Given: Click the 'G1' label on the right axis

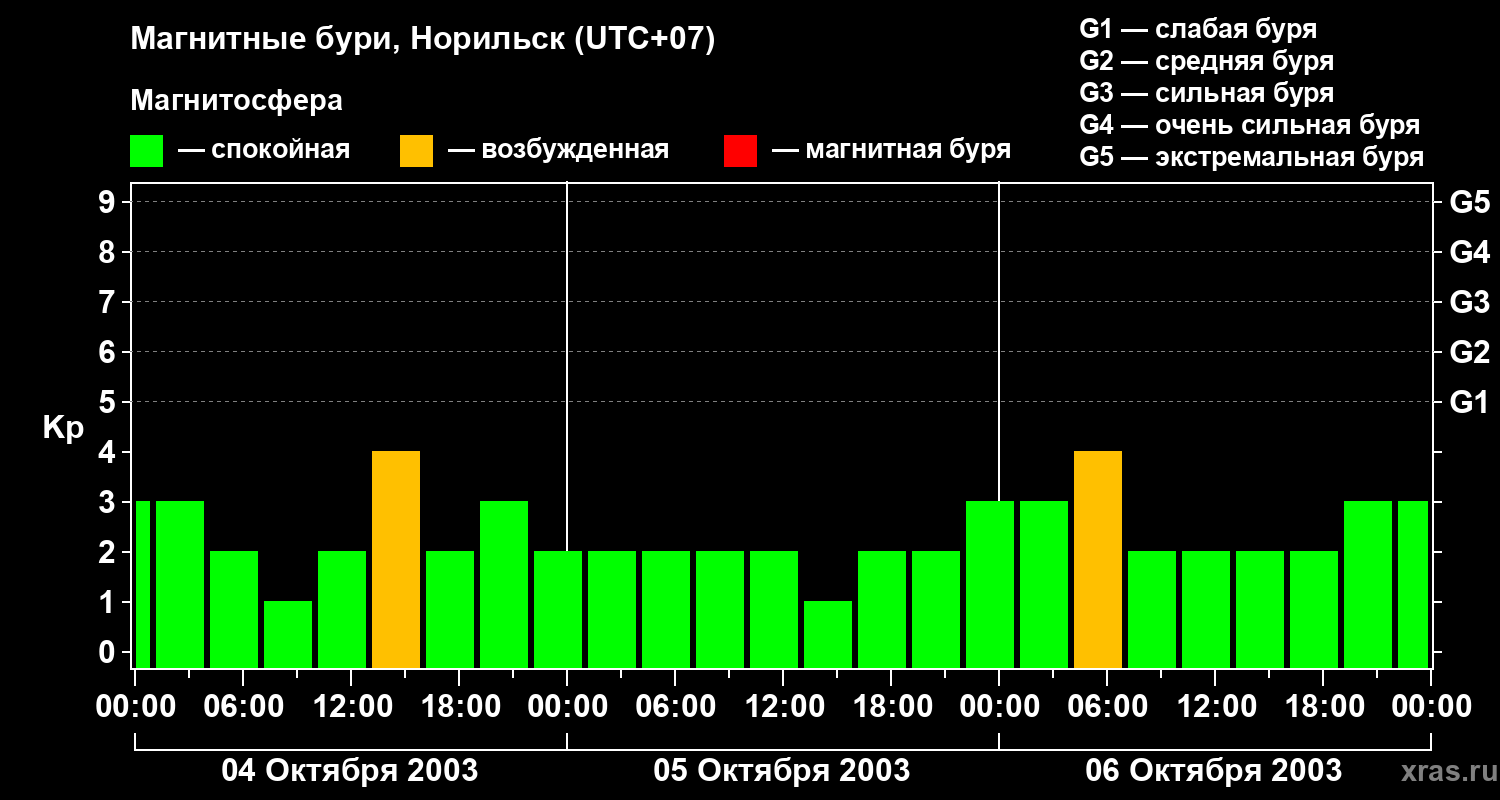Looking at the screenshot, I should pyautogui.click(x=1469, y=403).
